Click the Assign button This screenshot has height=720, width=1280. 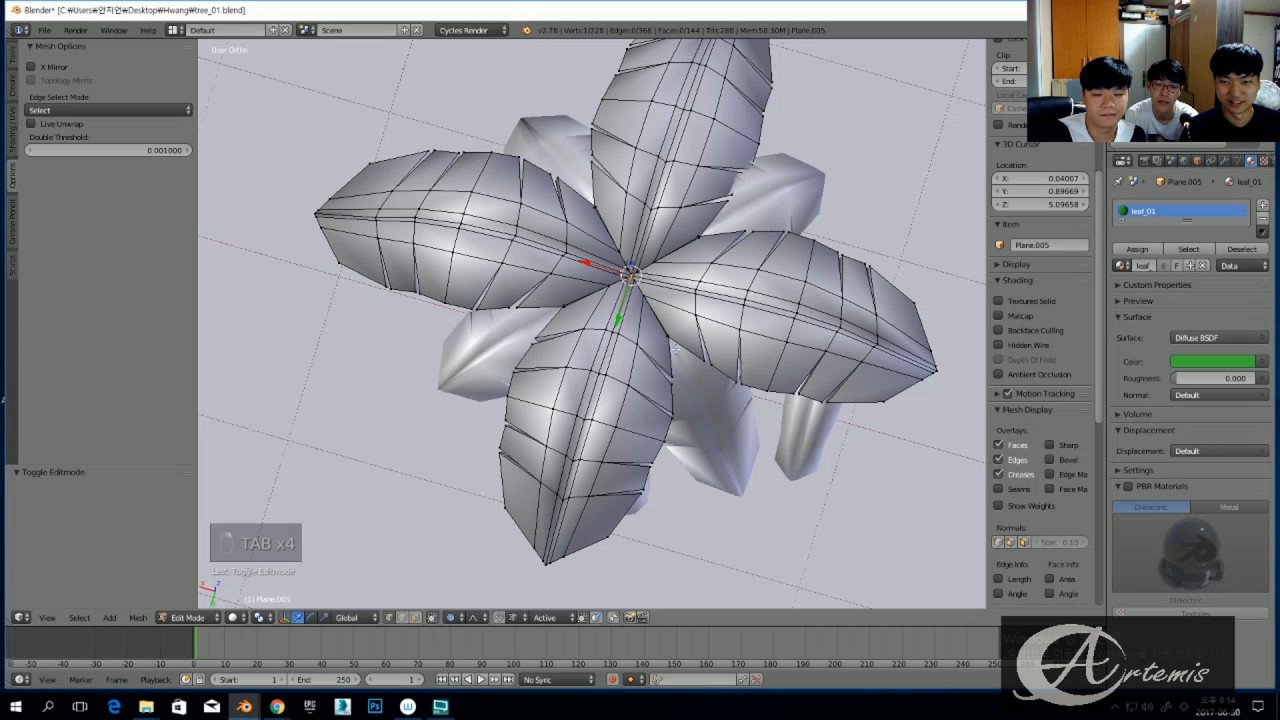coord(1137,249)
